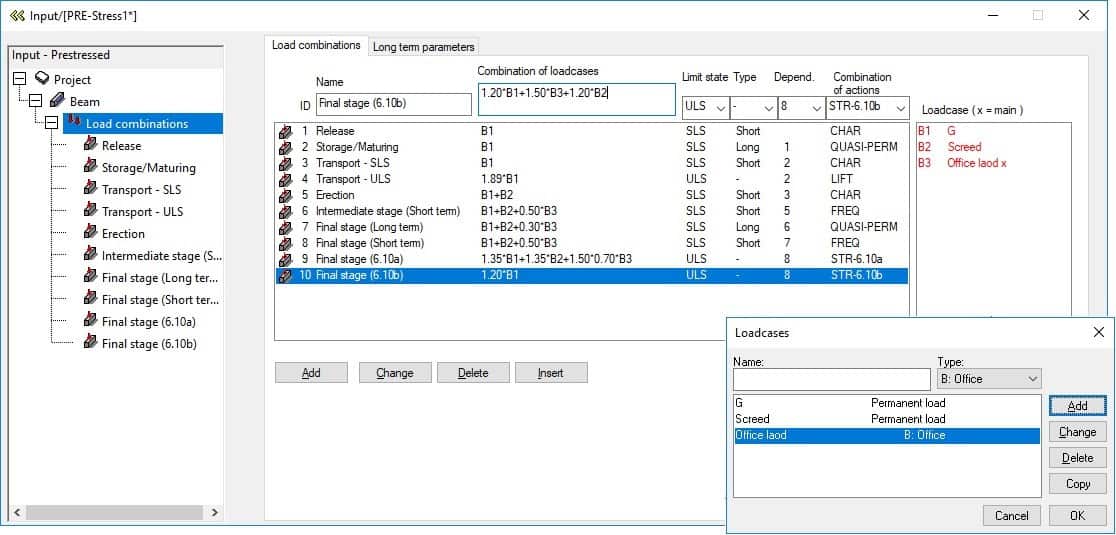Screen dimensions: 1116x535
Task: Click B3 Office laod x entry
Action: coord(962,163)
